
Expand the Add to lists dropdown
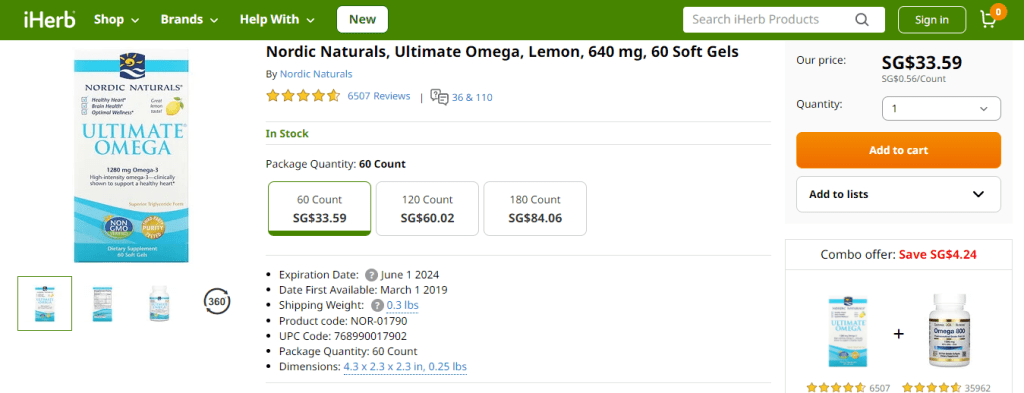pyautogui.click(x=898, y=194)
